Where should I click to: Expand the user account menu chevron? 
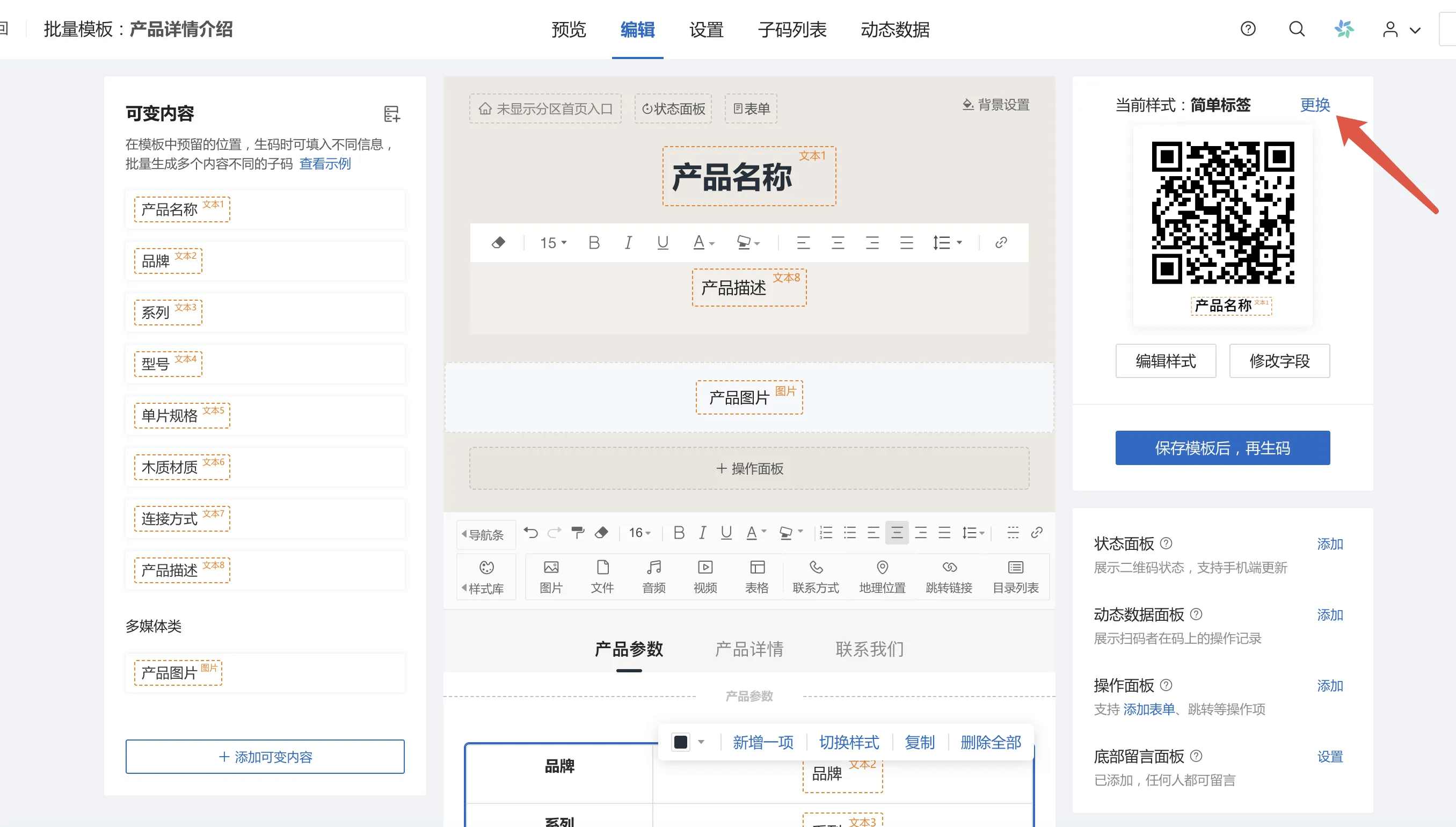click(x=1415, y=30)
